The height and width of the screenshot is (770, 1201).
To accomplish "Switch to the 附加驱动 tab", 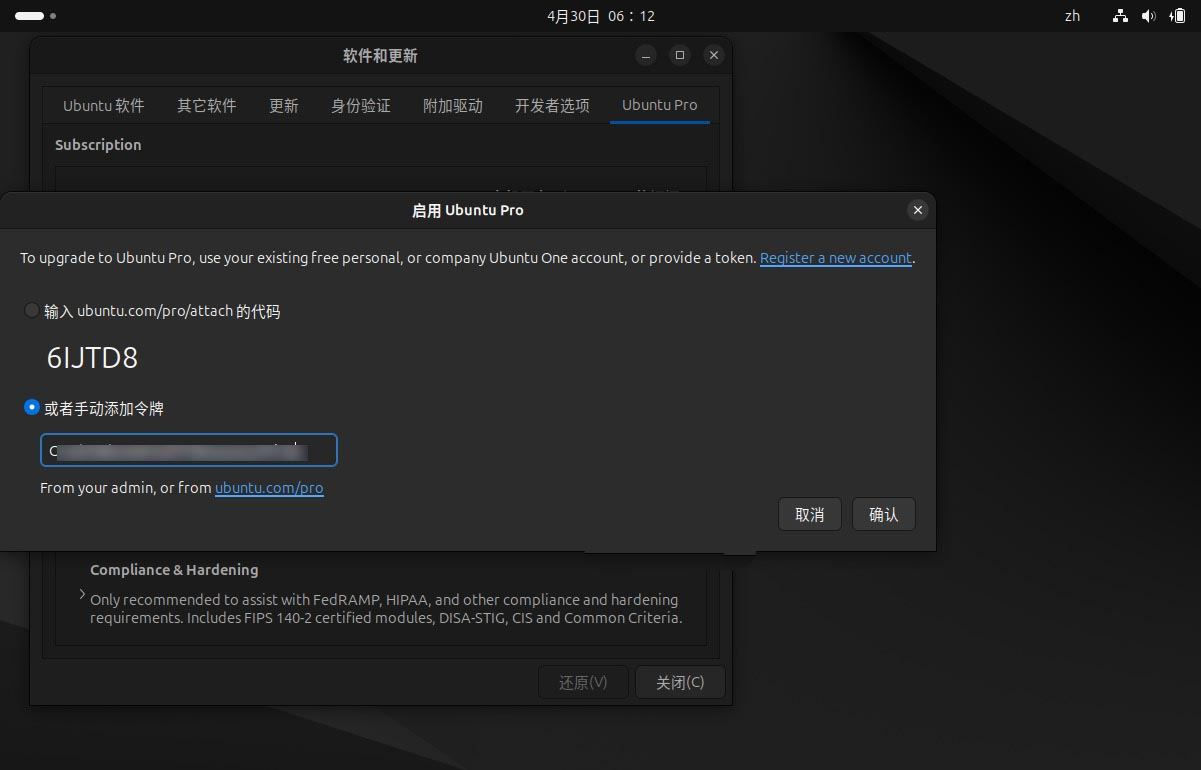I will click(x=452, y=105).
